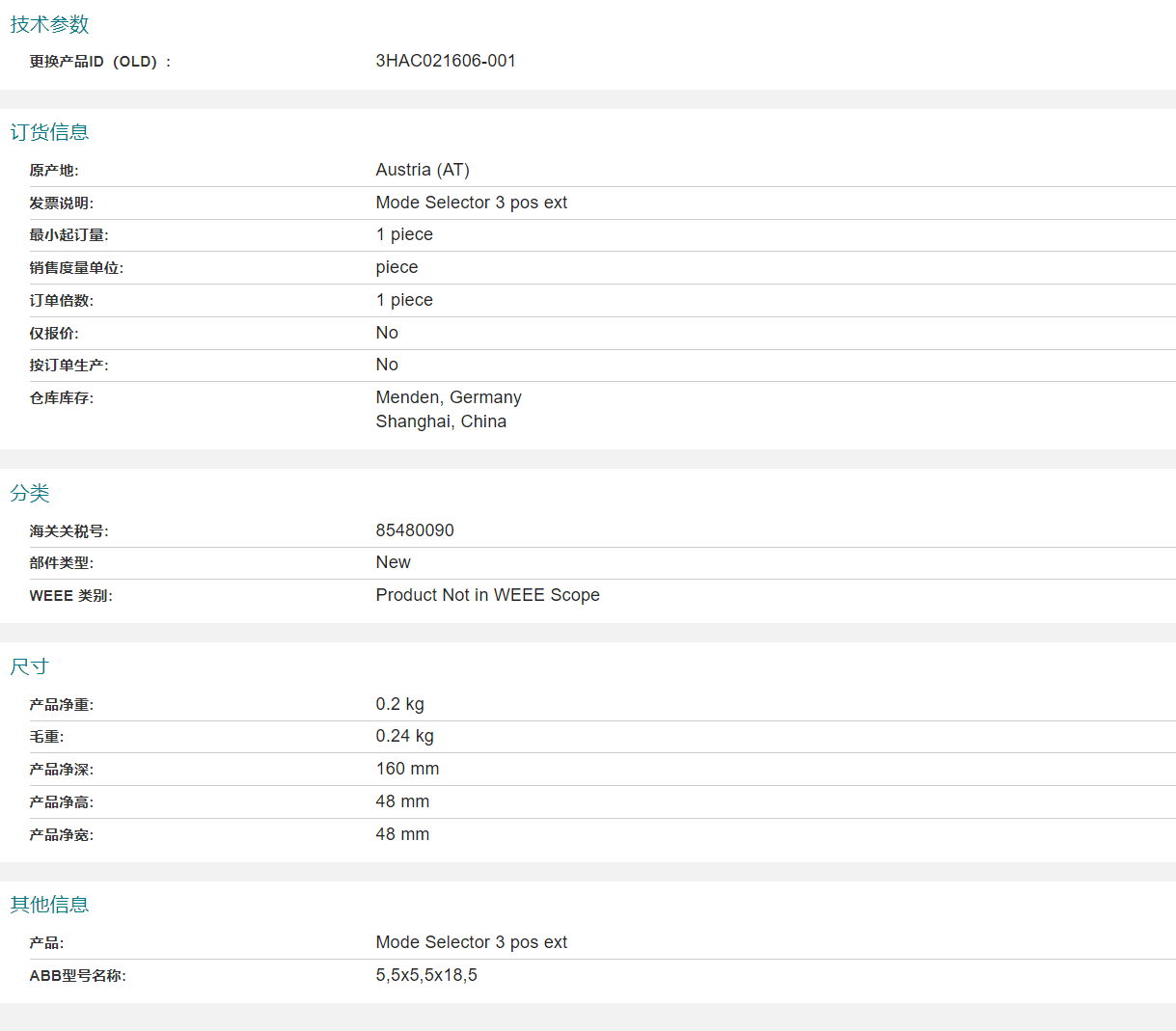Viewport: 1176px width, 1031px height.
Task: Click the 分类 section heading
Action: tap(30, 493)
